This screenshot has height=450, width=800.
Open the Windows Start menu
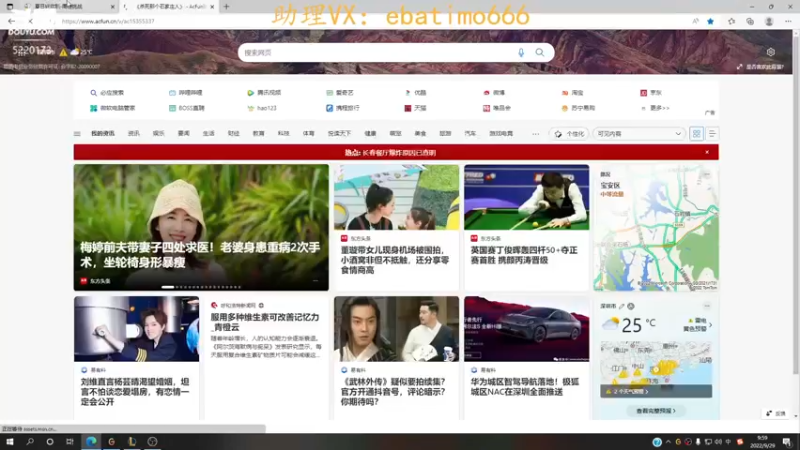(10, 442)
